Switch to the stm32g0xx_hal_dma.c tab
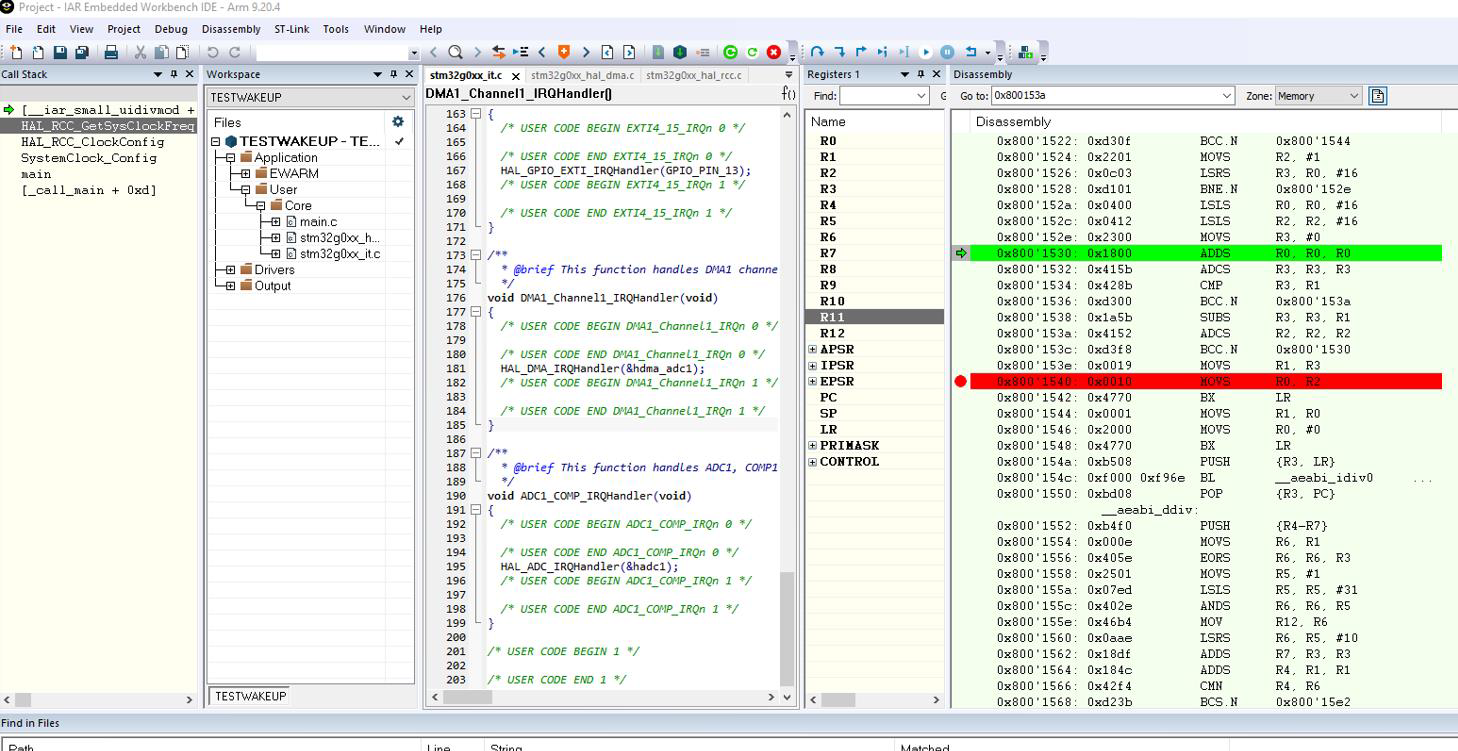This screenshot has height=751, width=1458. [582, 75]
